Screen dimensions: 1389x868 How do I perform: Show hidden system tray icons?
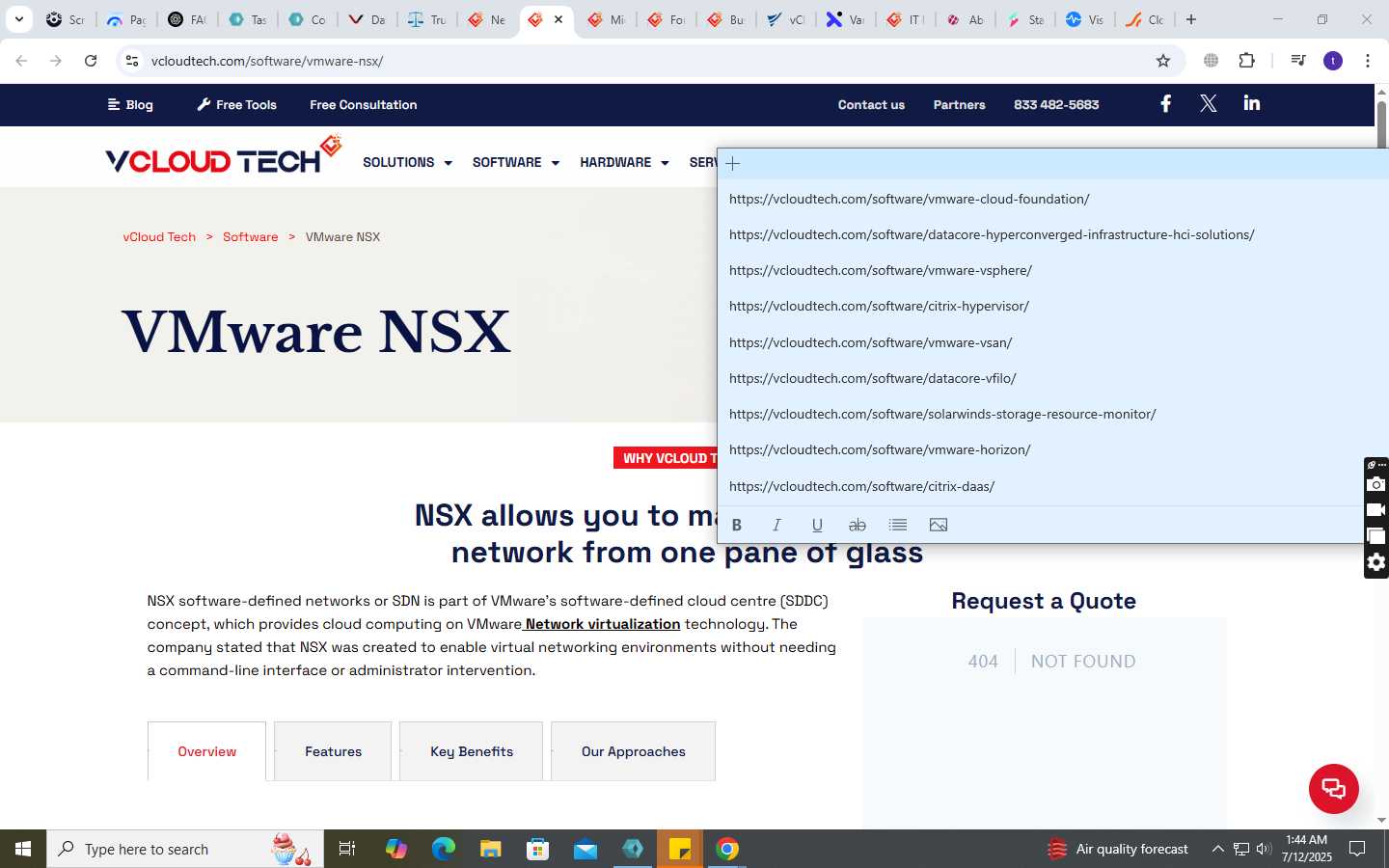(1217, 849)
